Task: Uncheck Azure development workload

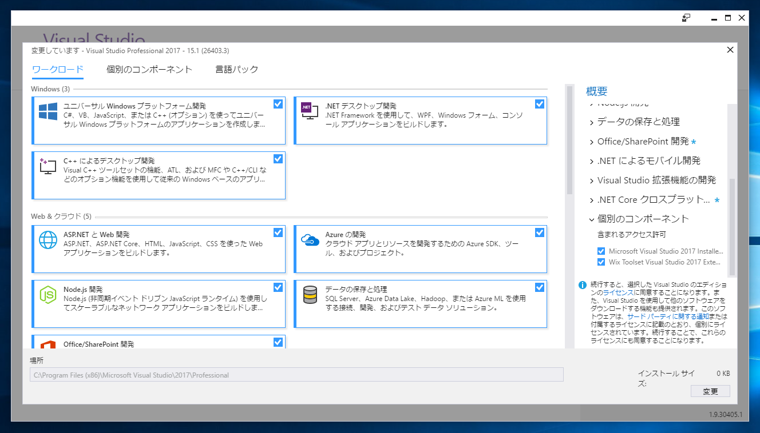Action: 539,233
